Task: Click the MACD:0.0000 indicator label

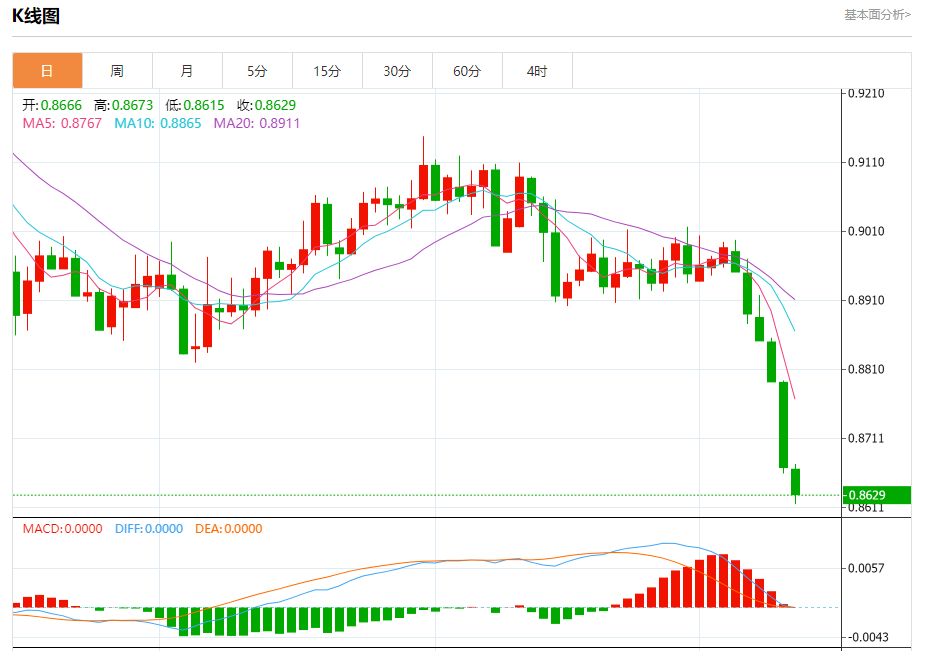Action: coord(63,528)
